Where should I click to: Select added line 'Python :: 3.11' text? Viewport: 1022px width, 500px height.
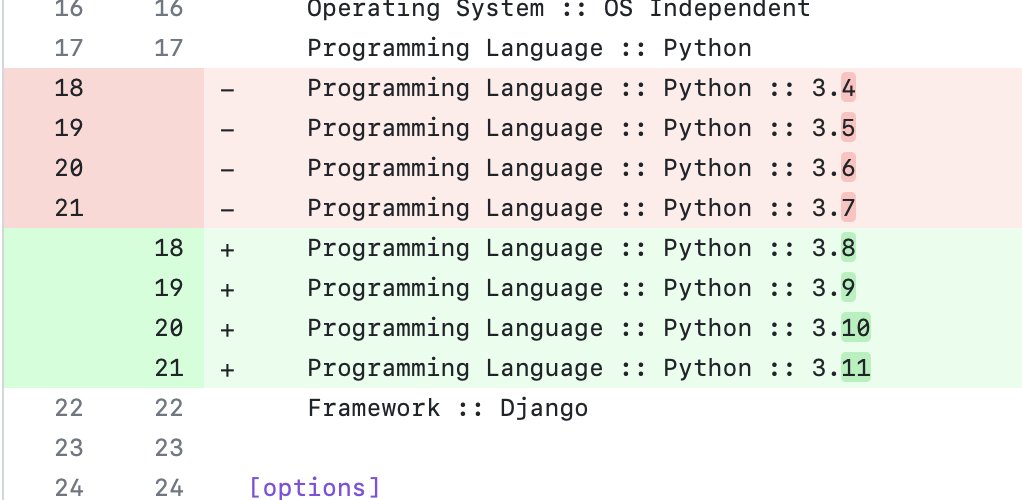pyautogui.click(x=767, y=368)
